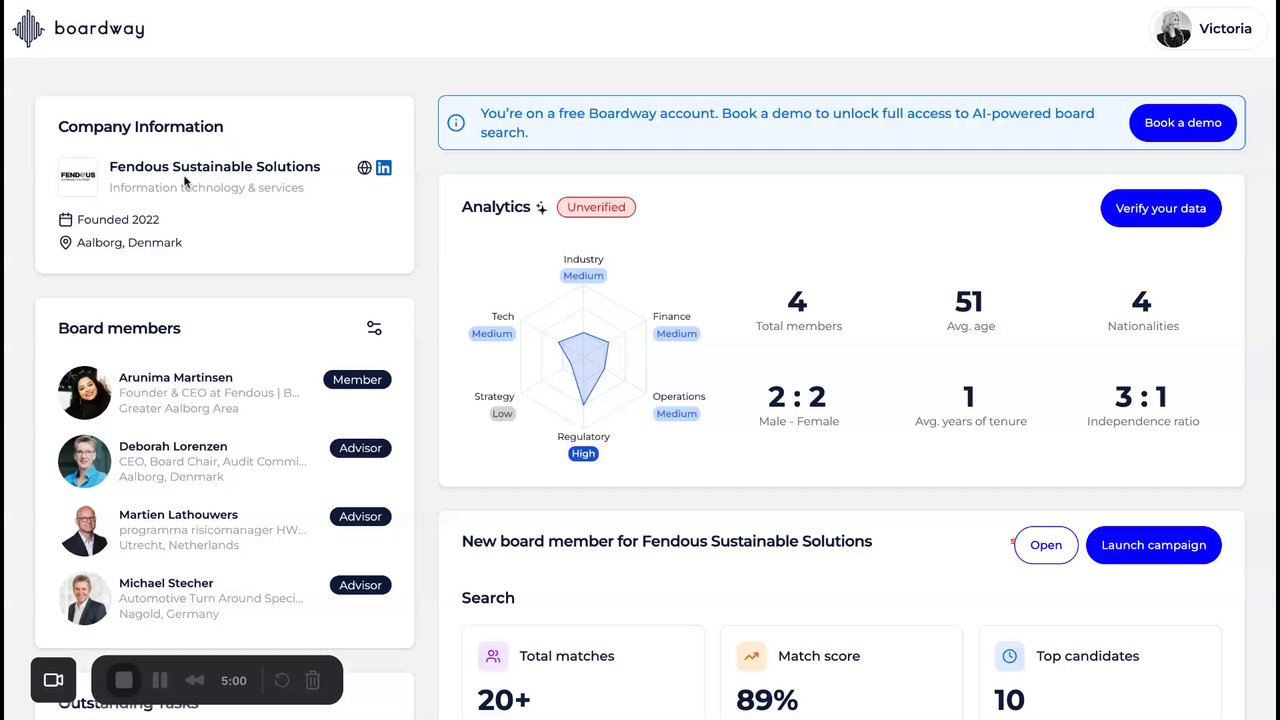Image resolution: width=1280 pixels, height=720 pixels.
Task: Click Arunima Martinsen's avatar
Action: [x=84, y=393]
